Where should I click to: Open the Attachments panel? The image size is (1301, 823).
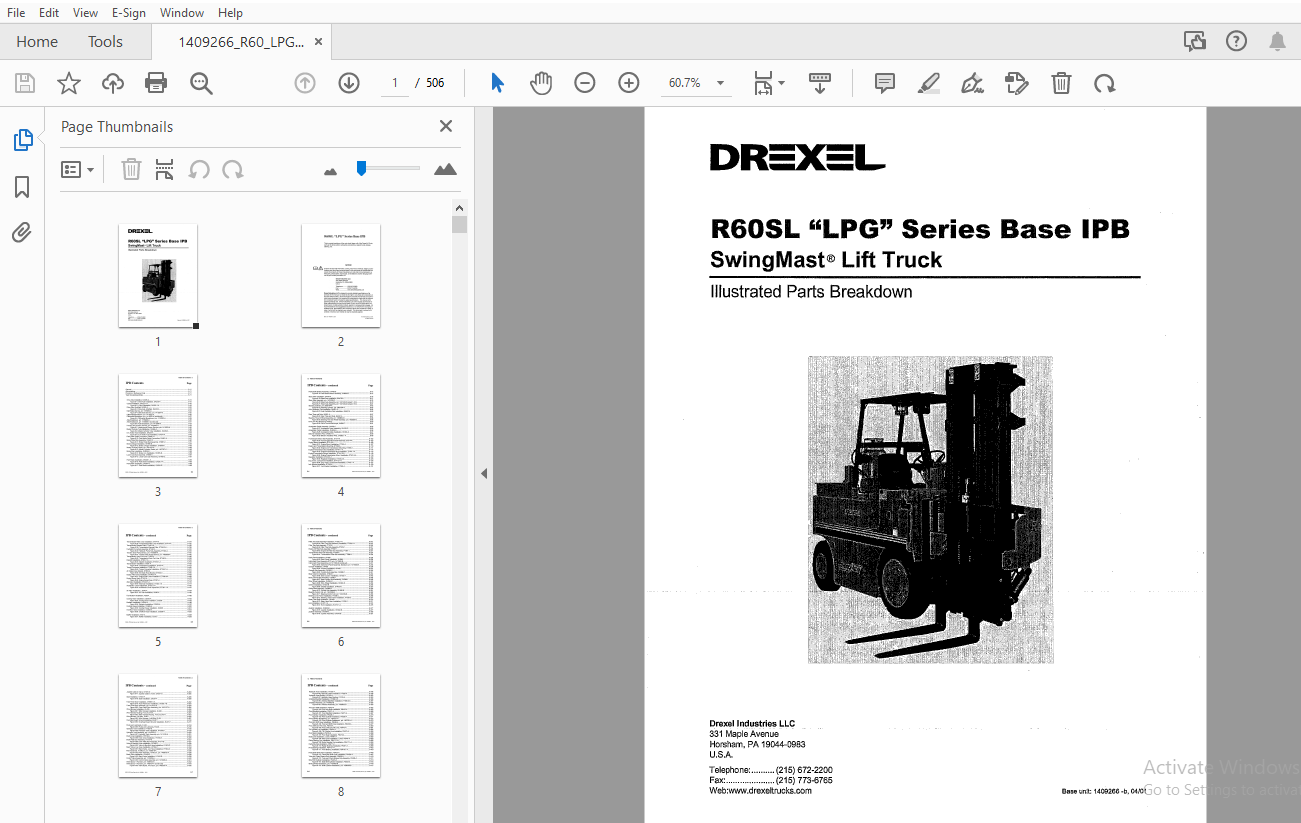point(22,233)
